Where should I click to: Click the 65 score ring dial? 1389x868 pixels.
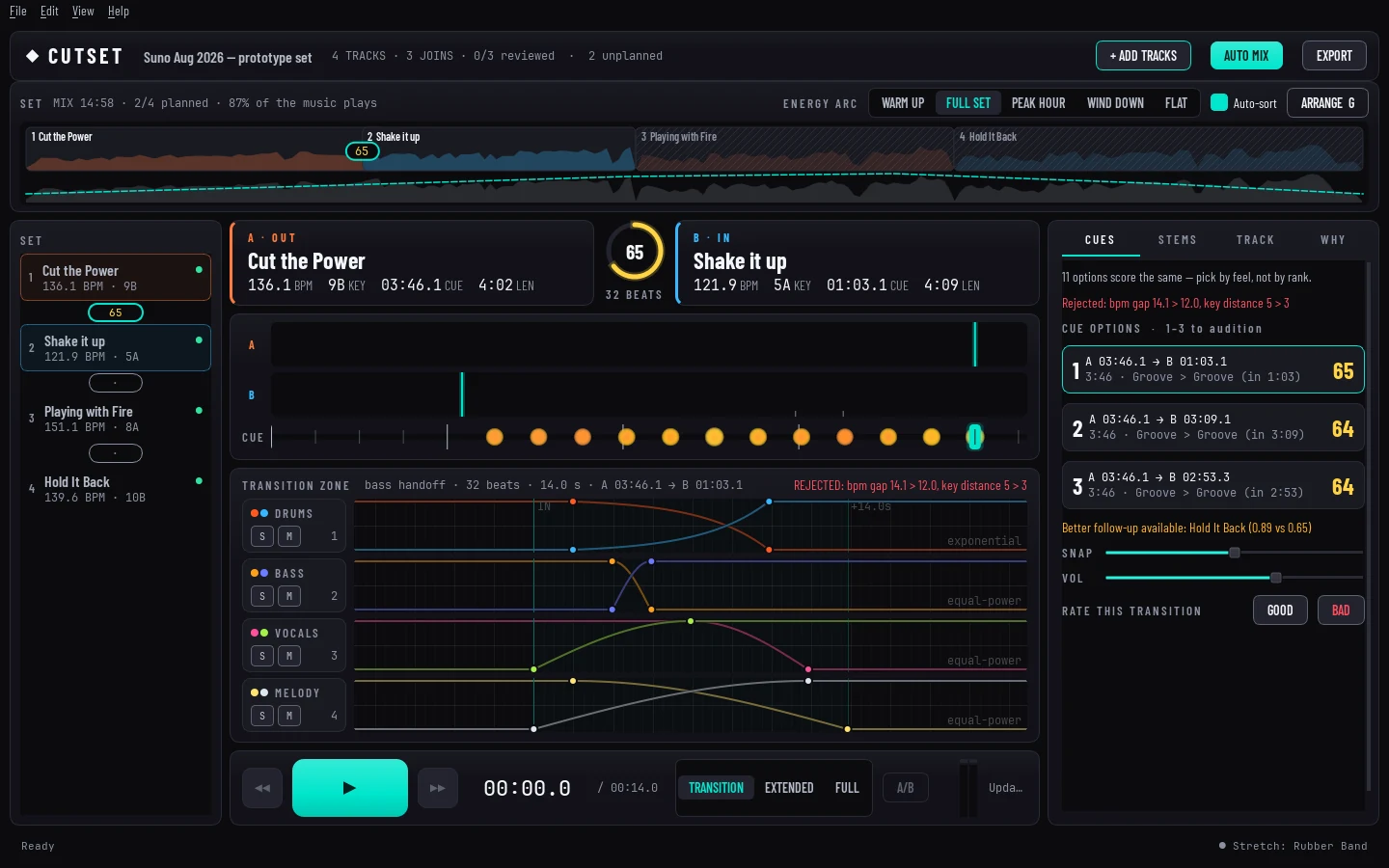coord(635,252)
